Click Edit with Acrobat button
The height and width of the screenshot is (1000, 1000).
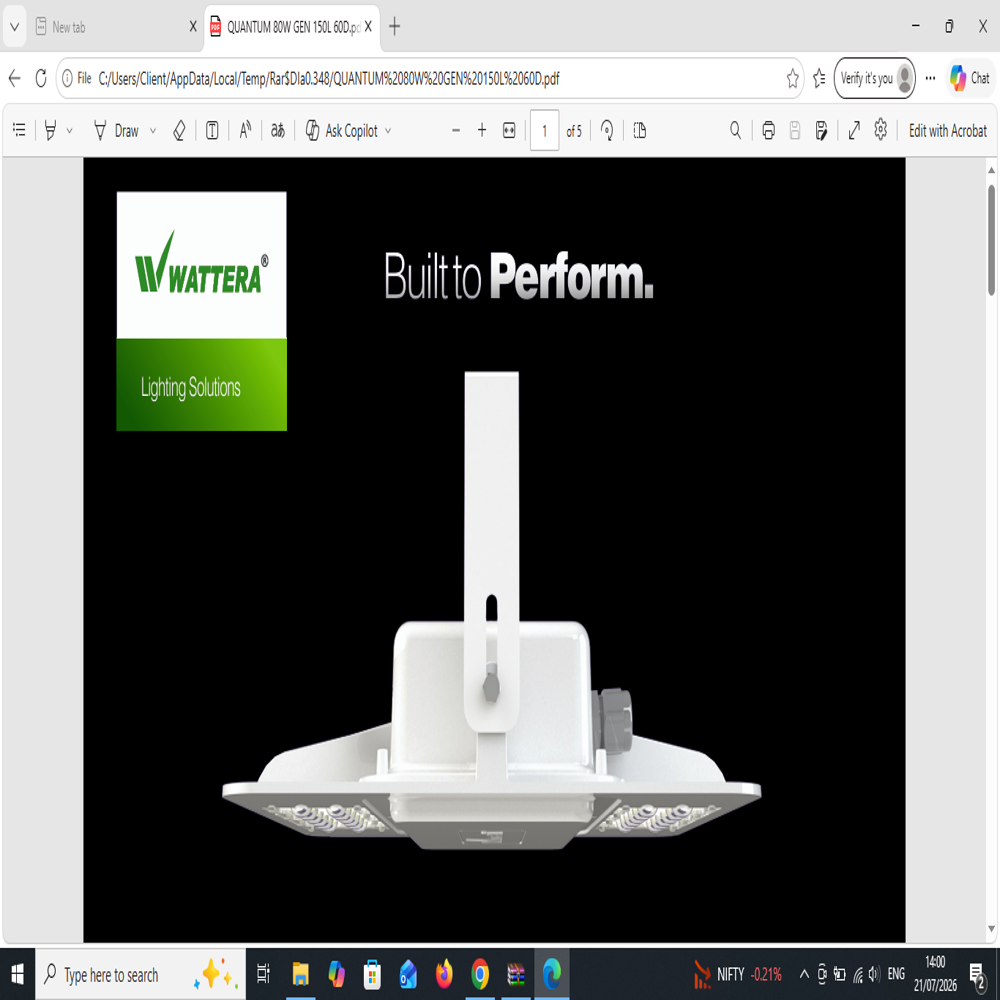tap(948, 131)
